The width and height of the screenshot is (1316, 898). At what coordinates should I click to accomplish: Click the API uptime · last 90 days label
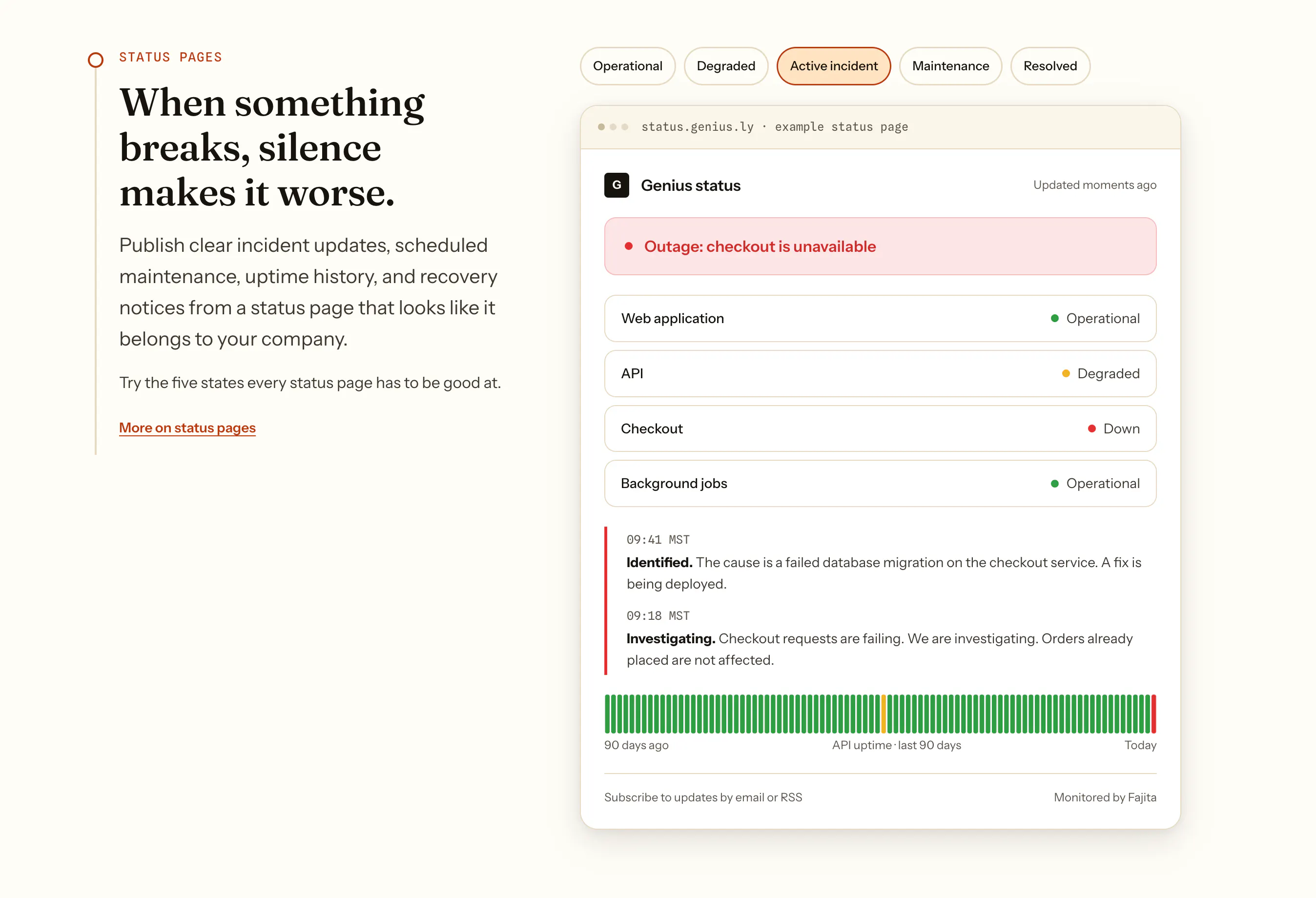(896, 745)
